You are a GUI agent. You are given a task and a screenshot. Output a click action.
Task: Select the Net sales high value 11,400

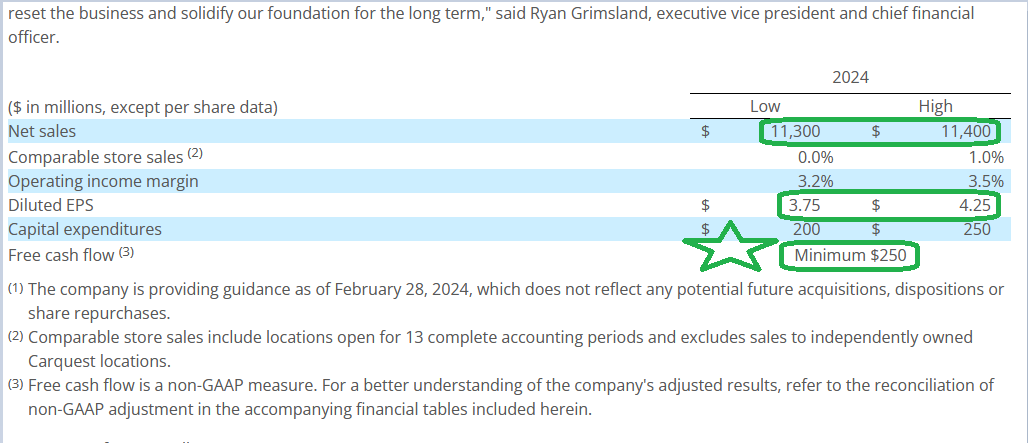click(966, 132)
